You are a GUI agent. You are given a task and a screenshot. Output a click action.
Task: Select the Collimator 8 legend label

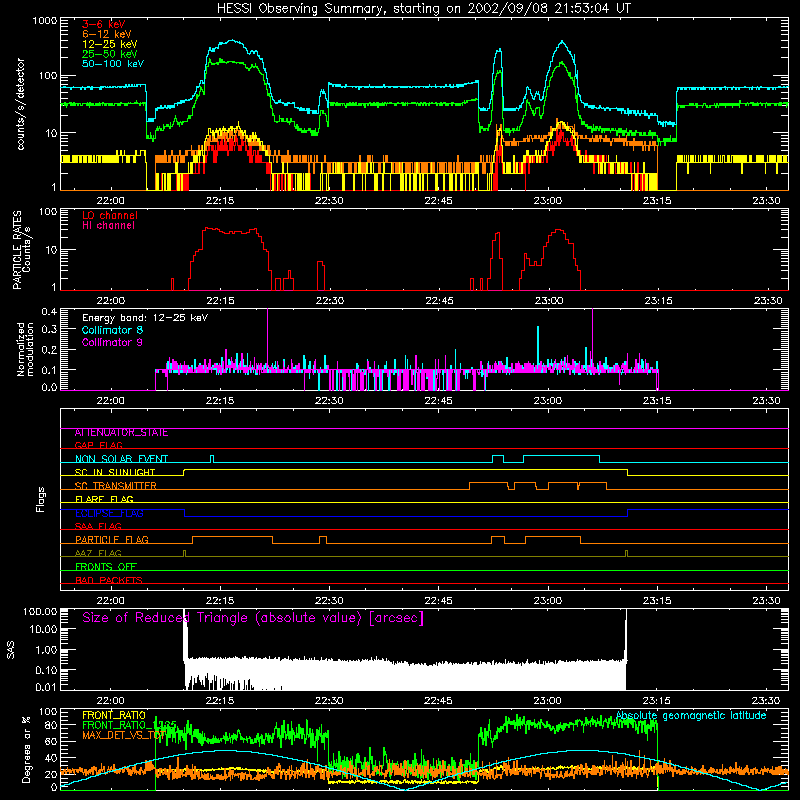[x=112, y=330]
